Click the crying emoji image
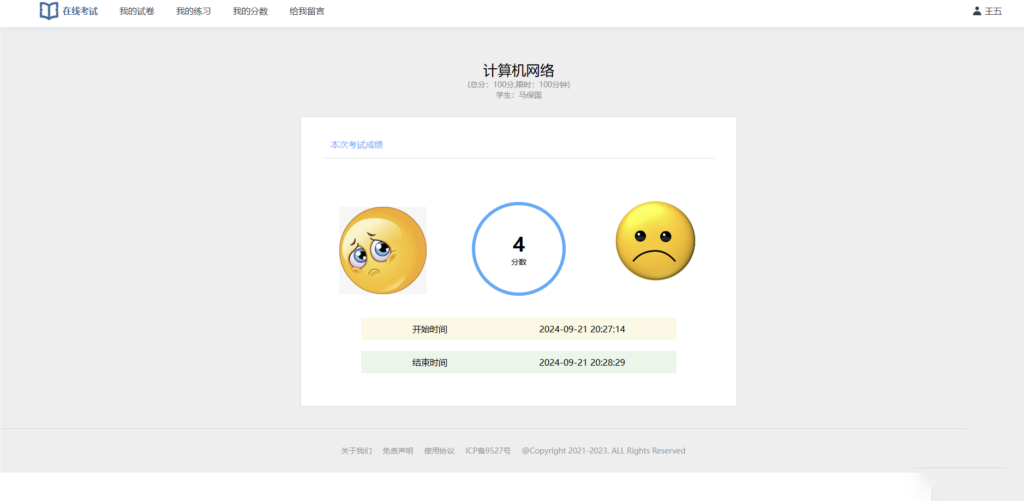Viewport: 1024px width, 501px height. (x=383, y=250)
